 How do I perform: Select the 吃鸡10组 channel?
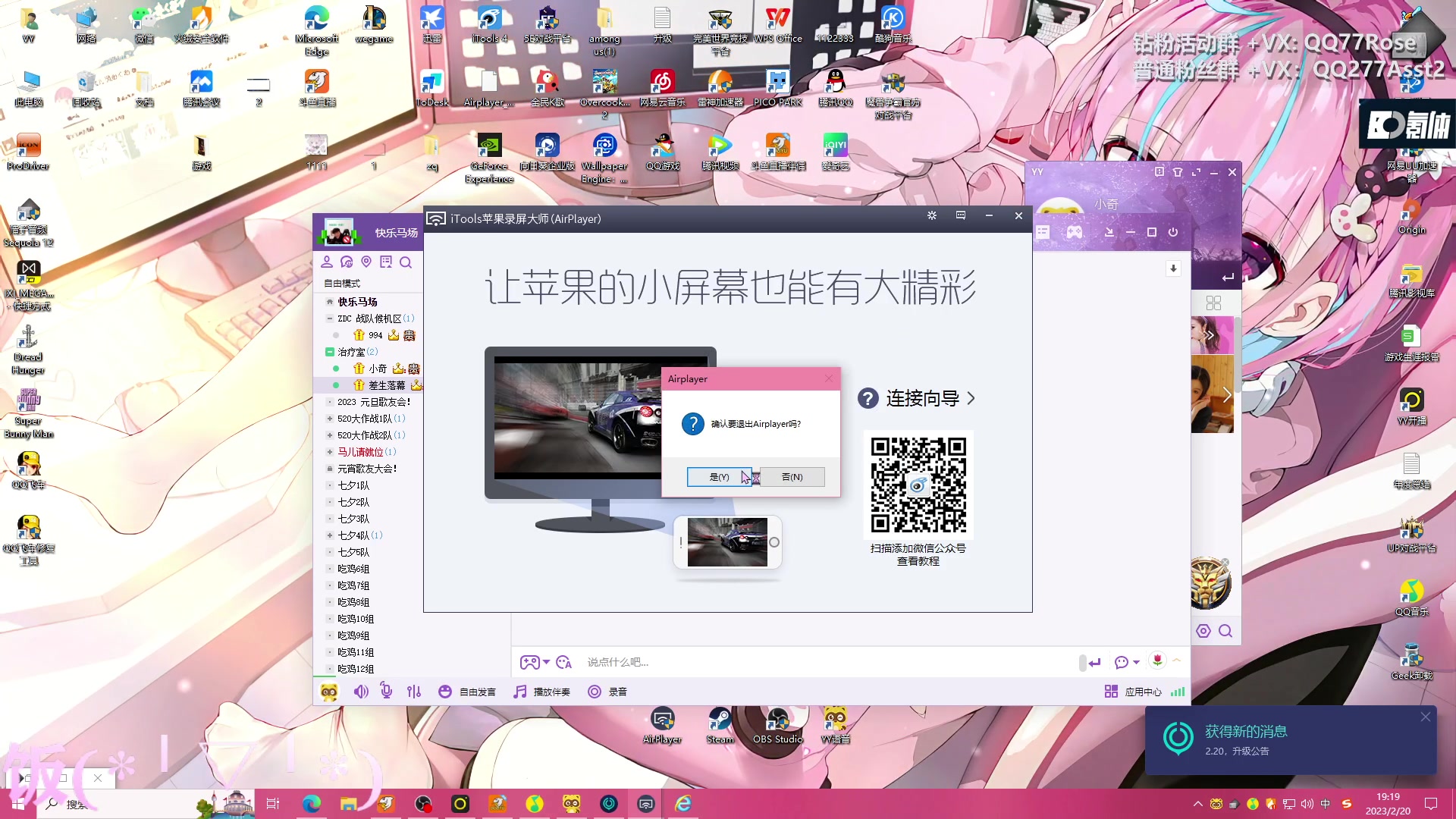click(x=356, y=619)
